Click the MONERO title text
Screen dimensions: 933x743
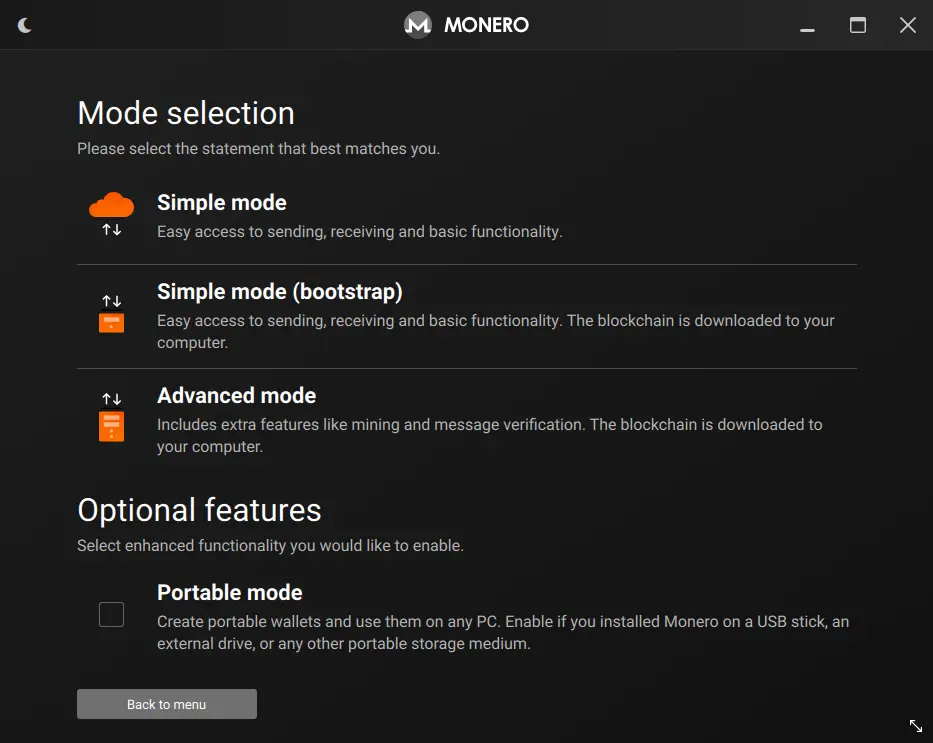coord(486,25)
